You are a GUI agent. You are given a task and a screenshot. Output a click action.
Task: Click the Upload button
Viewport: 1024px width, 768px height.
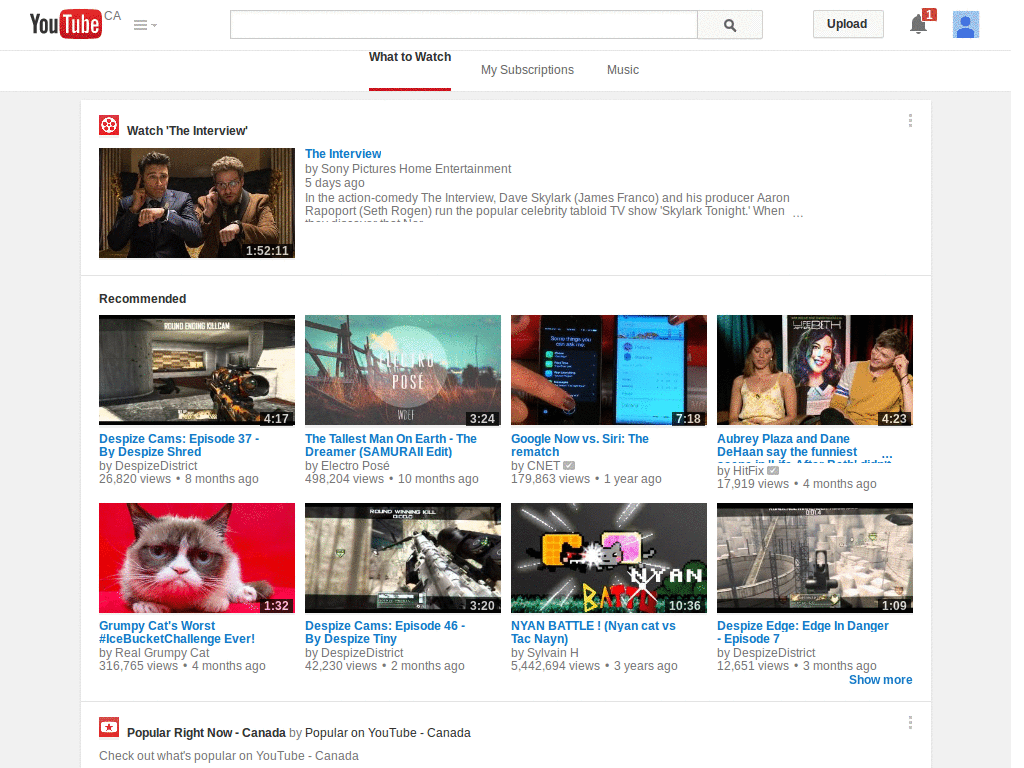847,24
